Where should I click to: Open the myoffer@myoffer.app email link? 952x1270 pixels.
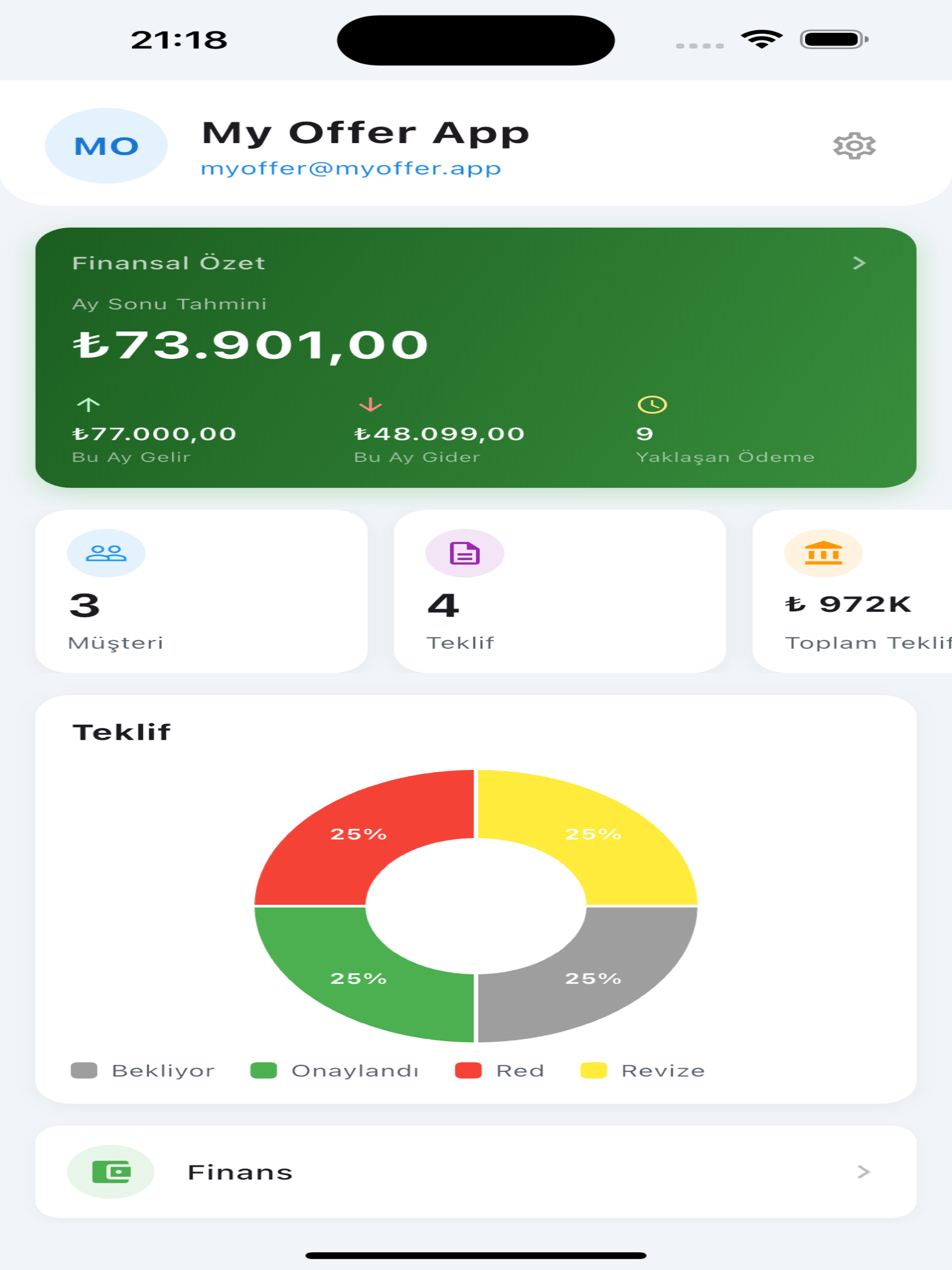click(x=351, y=169)
